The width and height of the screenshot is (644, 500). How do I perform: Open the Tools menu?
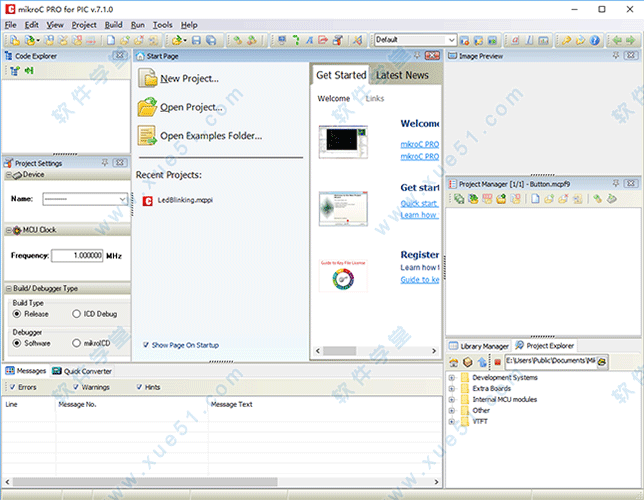[163, 25]
